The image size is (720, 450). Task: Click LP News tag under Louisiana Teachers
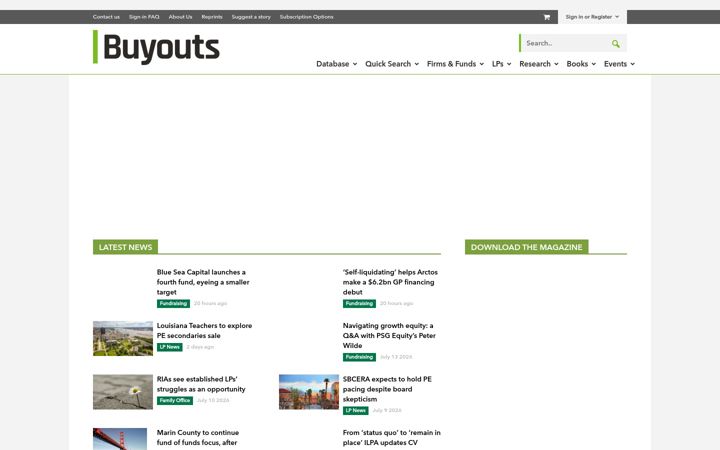pos(169,347)
